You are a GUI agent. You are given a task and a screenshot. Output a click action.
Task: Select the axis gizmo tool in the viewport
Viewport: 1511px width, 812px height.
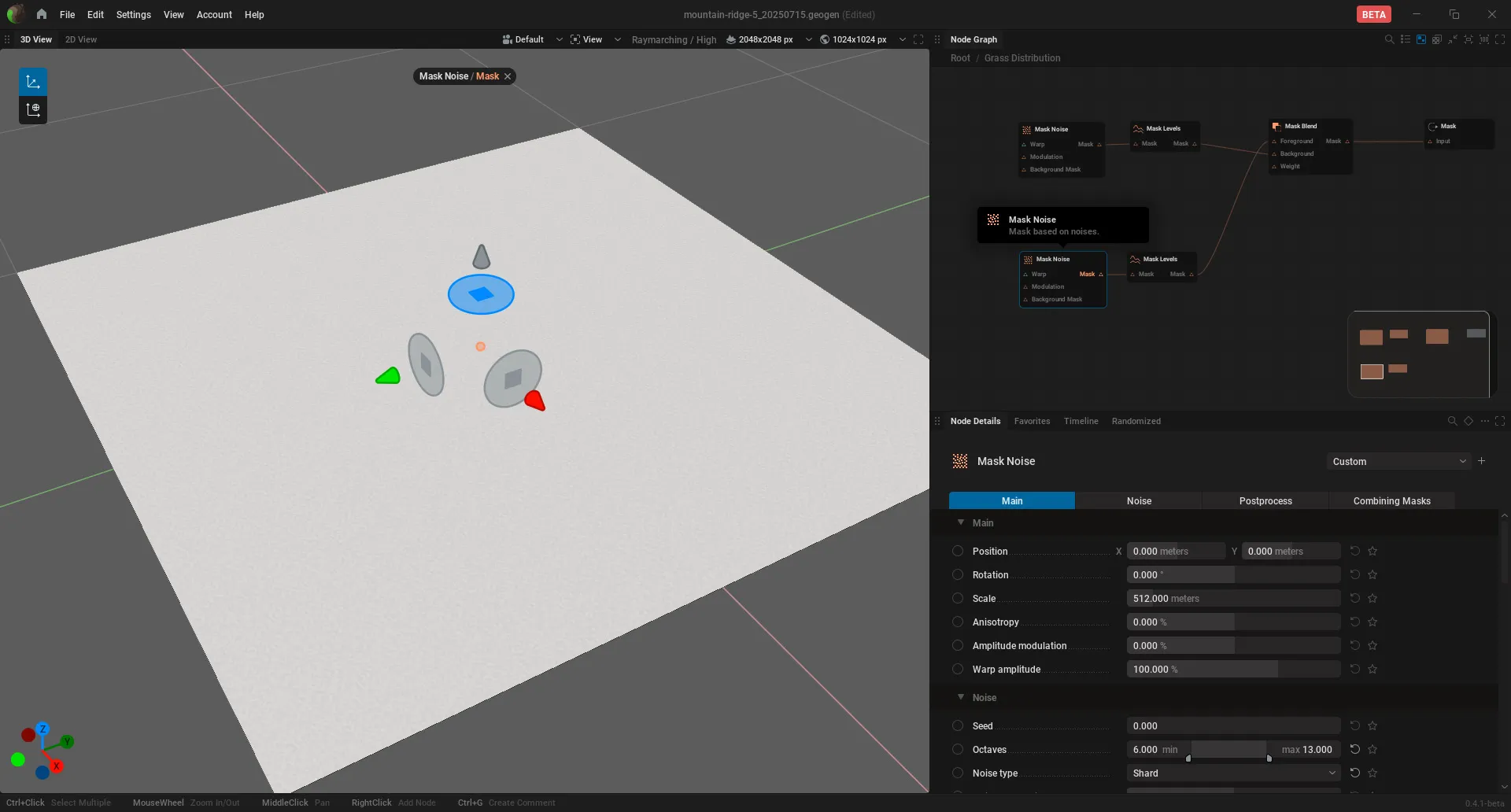coord(33,82)
